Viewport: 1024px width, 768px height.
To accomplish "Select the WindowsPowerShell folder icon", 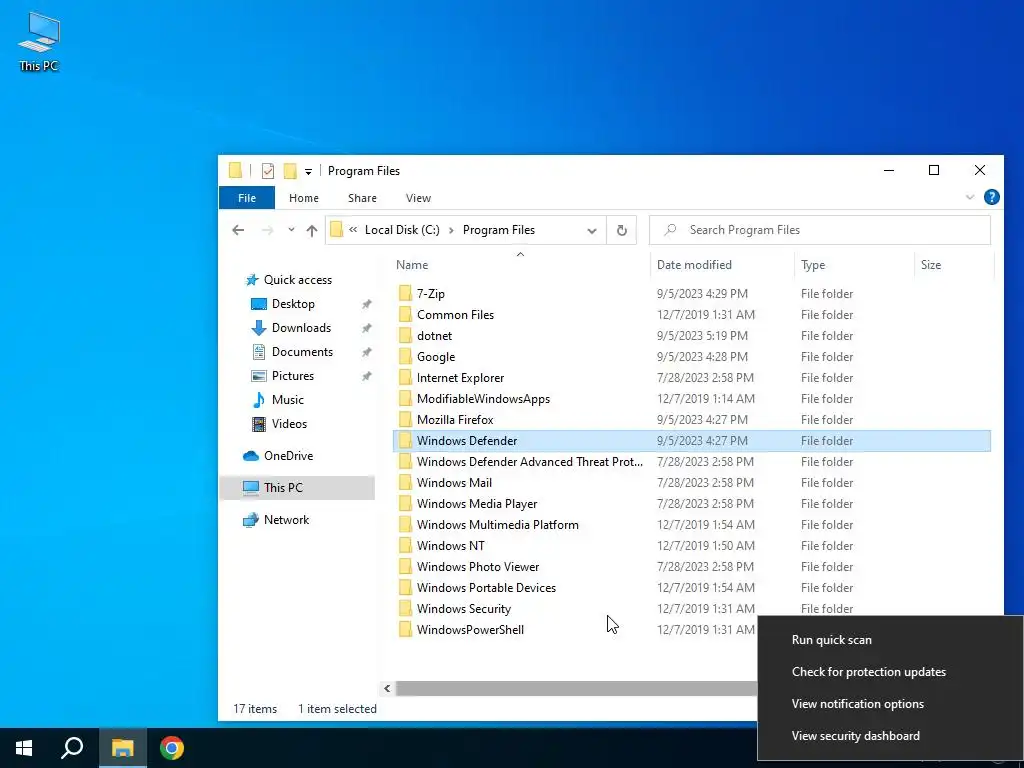I will tap(405, 630).
